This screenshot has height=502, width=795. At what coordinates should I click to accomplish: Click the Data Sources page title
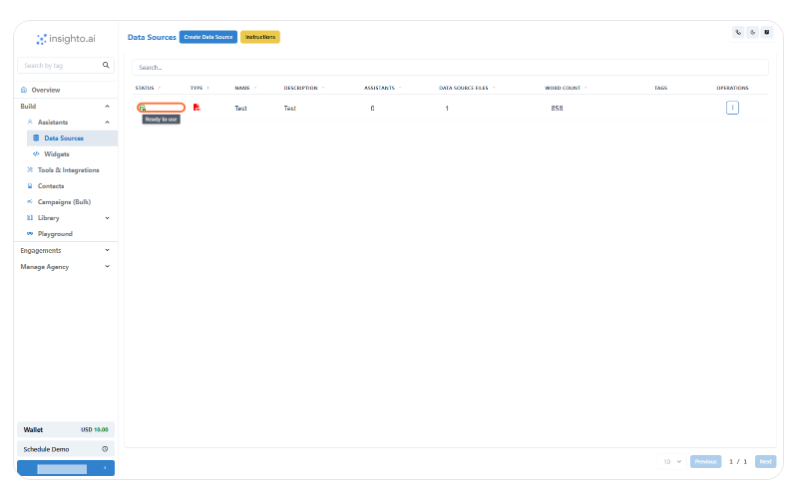coord(152,37)
